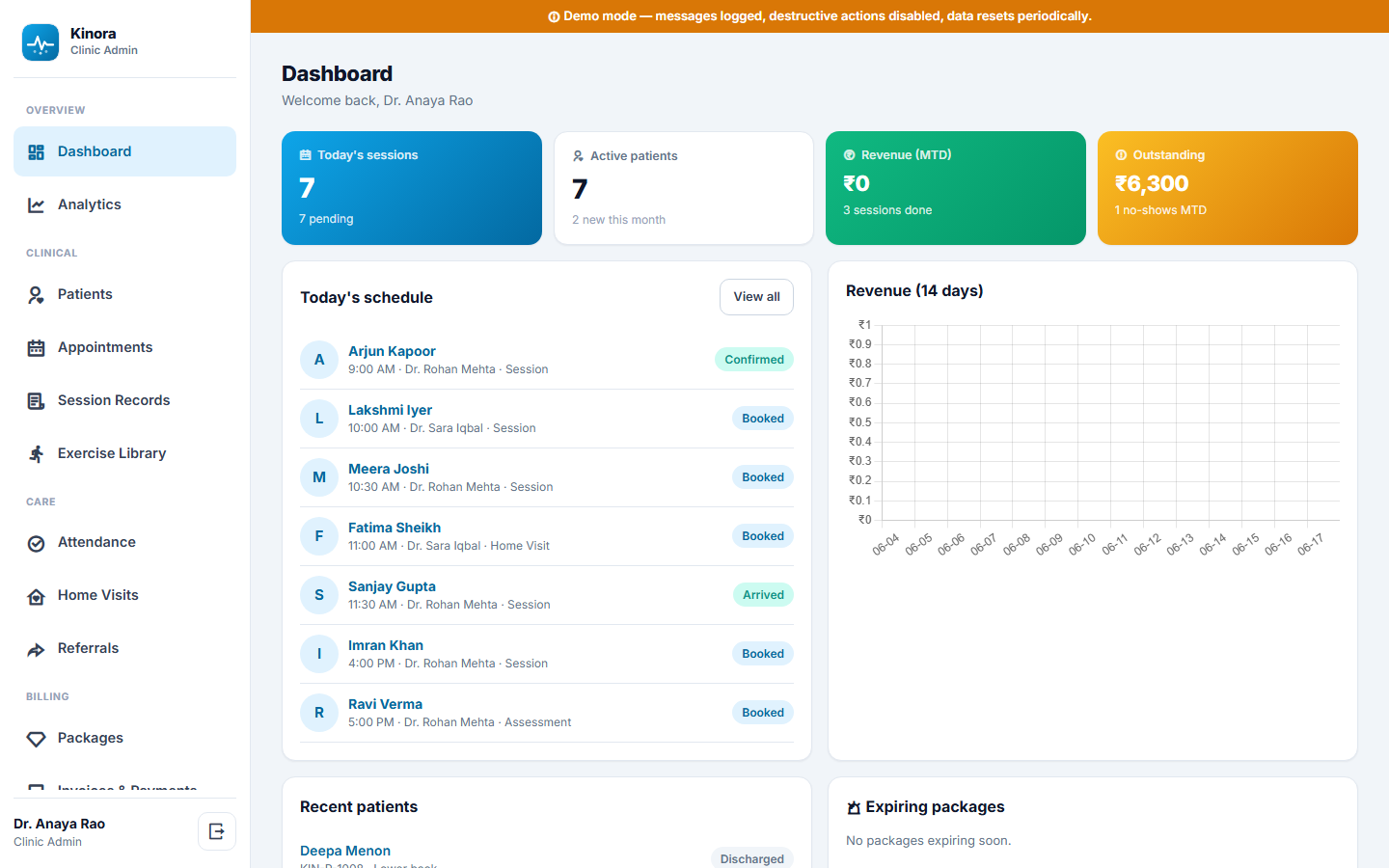Open Imran Khan's patient link
This screenshot has height=868, width=1389.
[x=386, y=645]
